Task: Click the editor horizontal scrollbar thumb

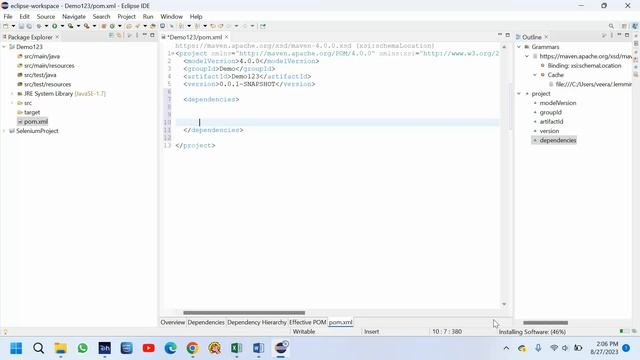Action: (x=244, y=313)
